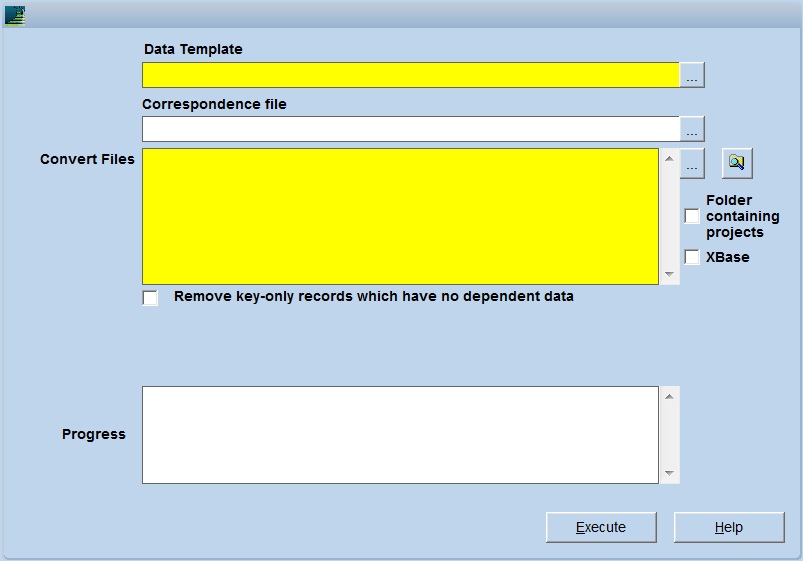This screenshot has width=803, height=561.
Task: Click the Data Template label
Action: click(x=193, y=49)
